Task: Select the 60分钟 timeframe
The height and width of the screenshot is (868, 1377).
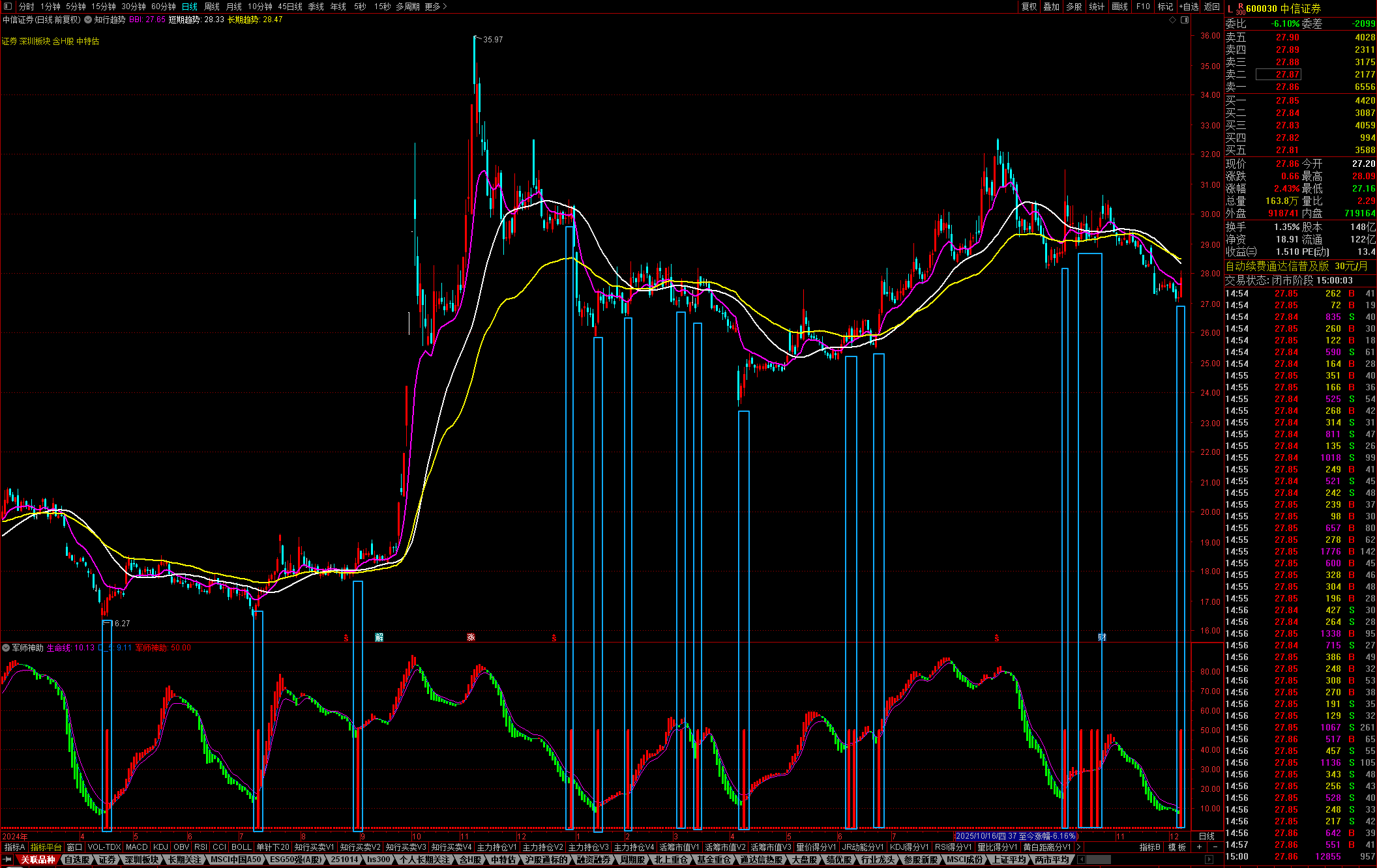Action: pyautogui.click(x=163, y=7)
